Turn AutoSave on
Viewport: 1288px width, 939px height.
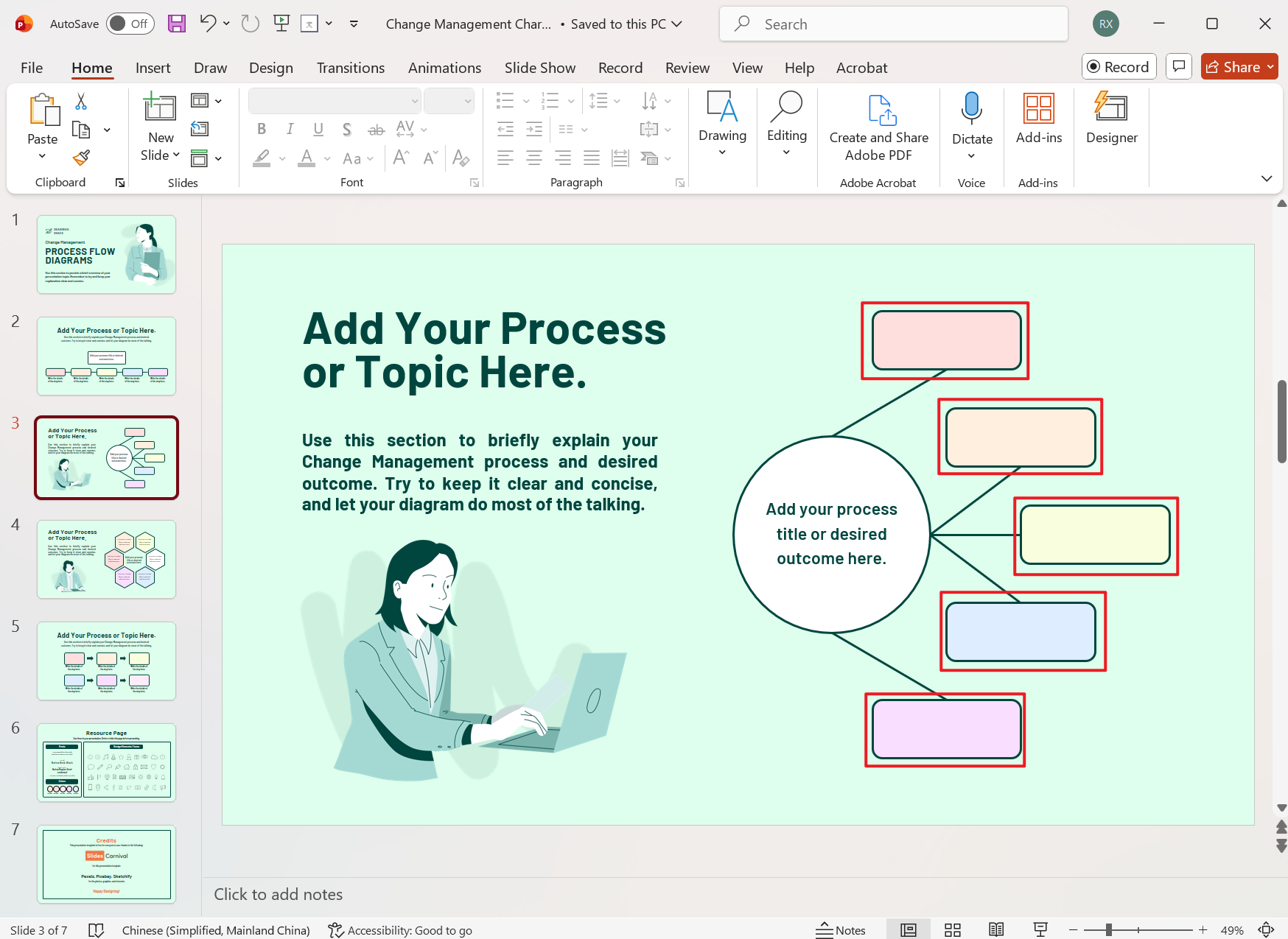pyautogui.click(x=130, y=24)
